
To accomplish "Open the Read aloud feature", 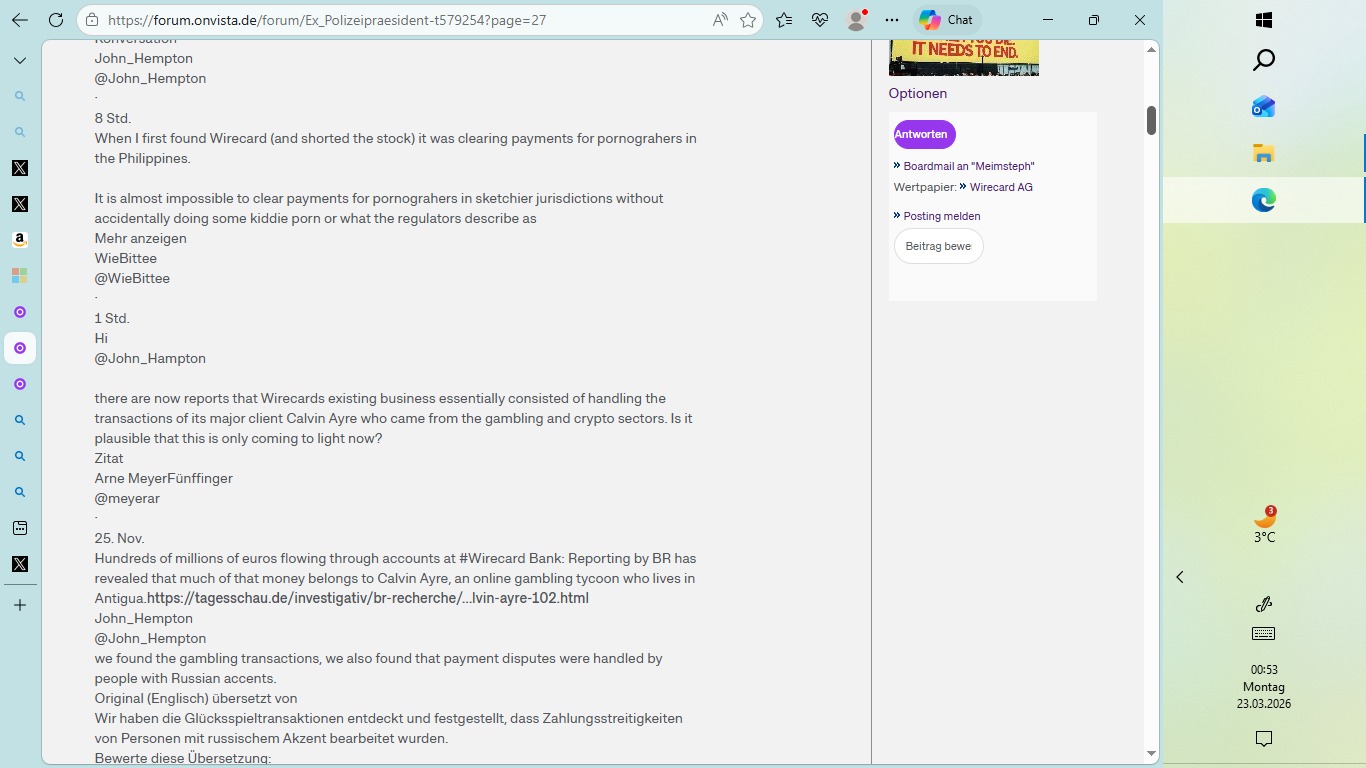I will pyautogui.click(x=720, y=20).
